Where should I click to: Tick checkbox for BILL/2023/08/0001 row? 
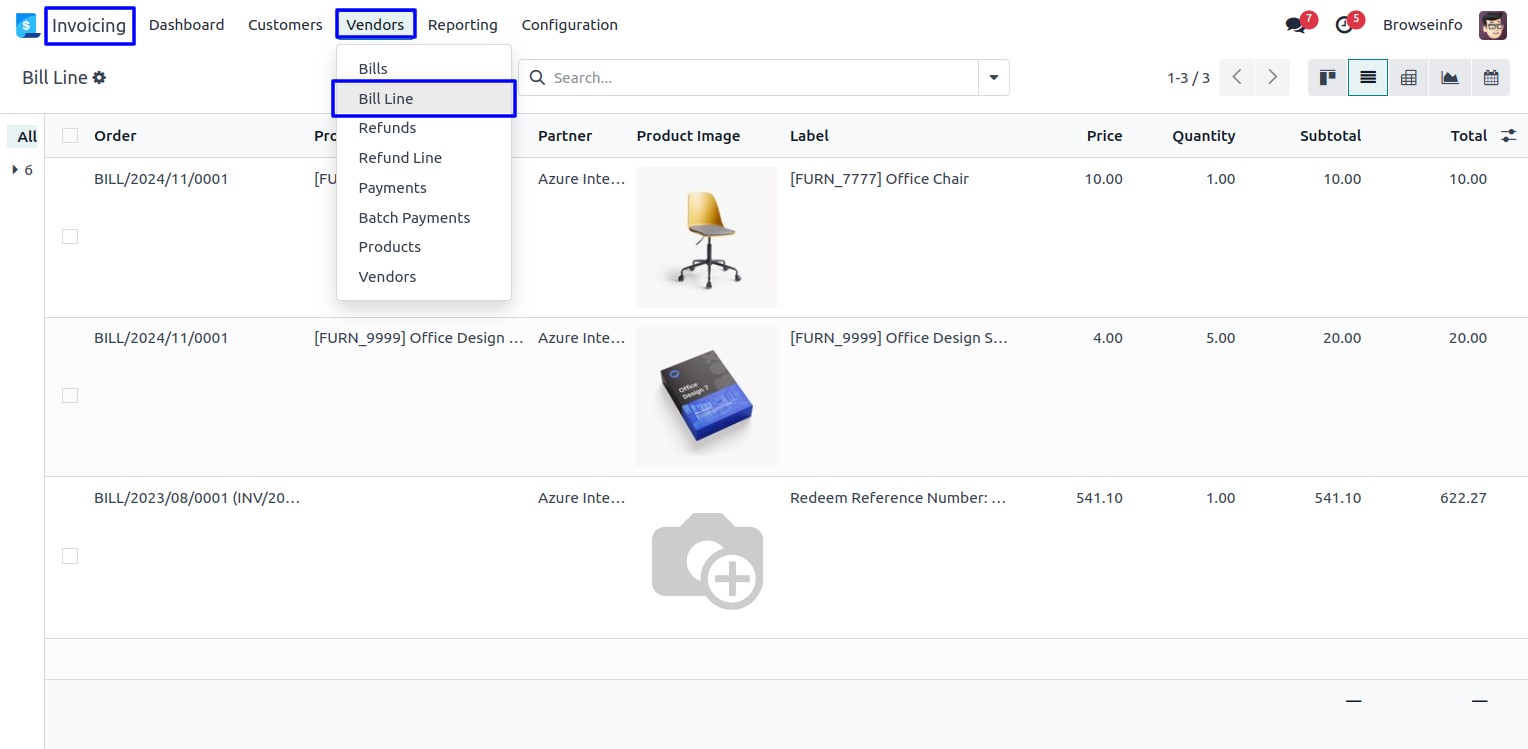[x=70, y=556]
